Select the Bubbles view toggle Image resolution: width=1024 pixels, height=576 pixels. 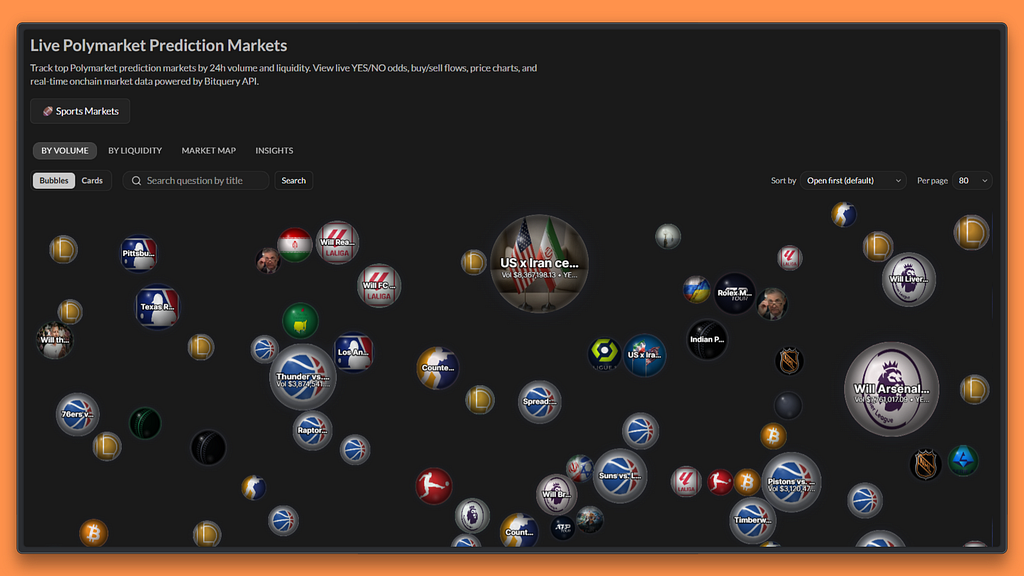[54, 180]
